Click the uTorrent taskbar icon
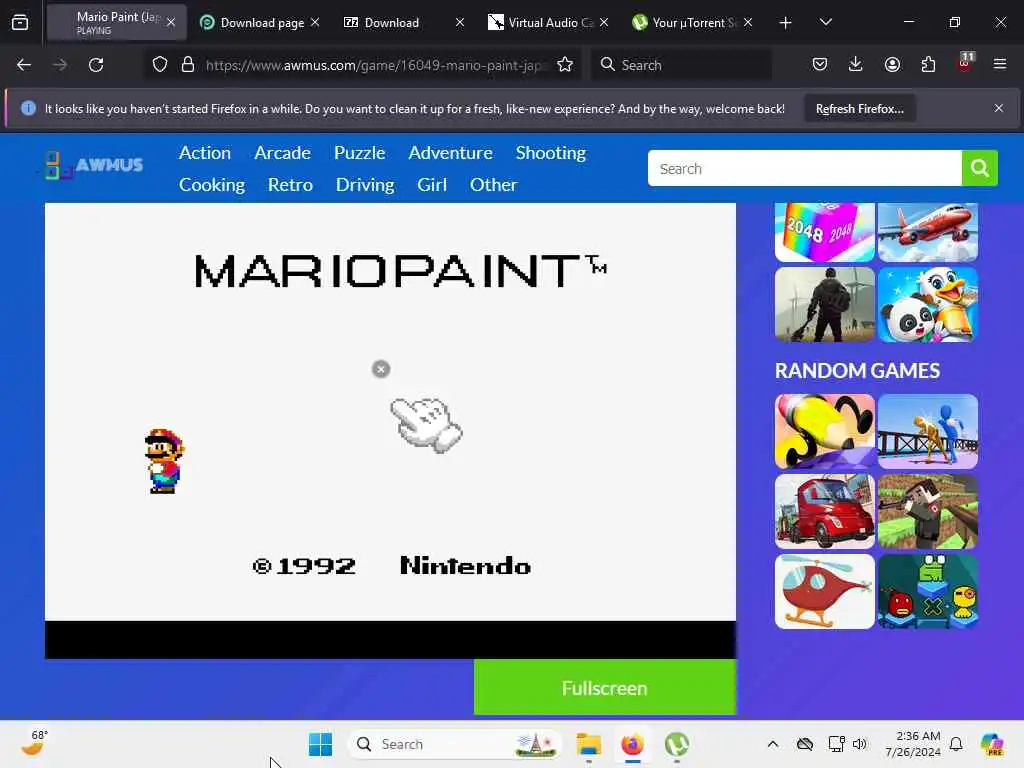Image resolution: width=1024 pixels, height=768 pixels. coord(677,744)
